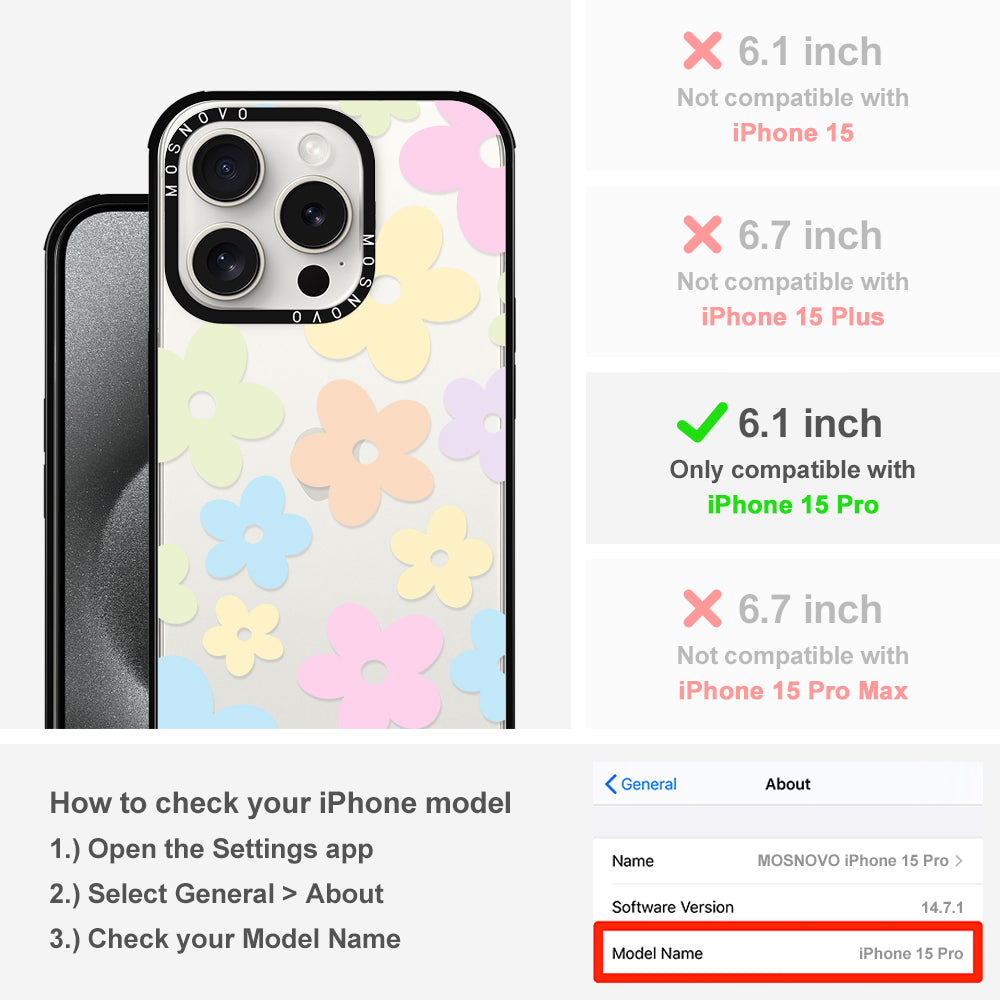Viewport: 1000px width, 1000px height.
Task: Click the top-left camera lens
Action: pos(225,168)
